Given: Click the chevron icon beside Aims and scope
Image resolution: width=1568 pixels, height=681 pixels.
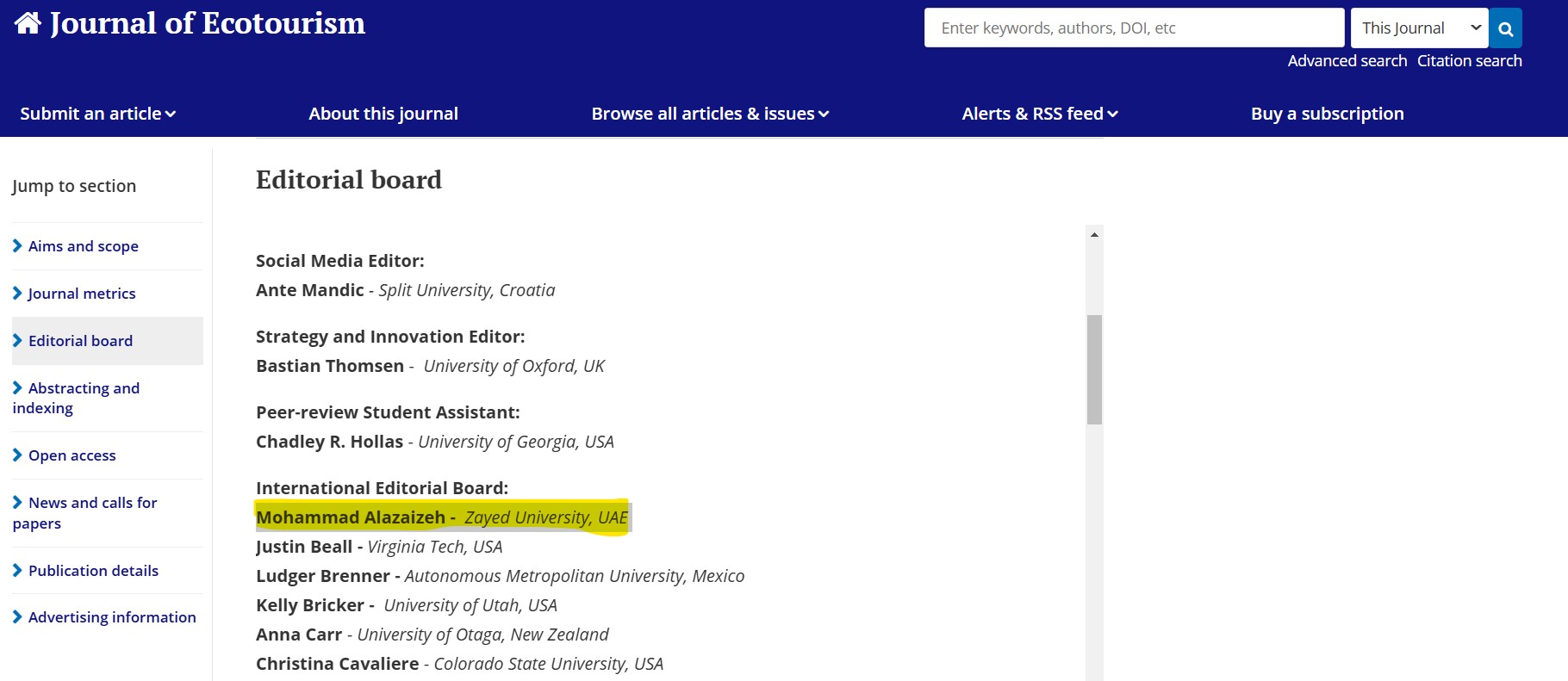Looking at the screenshot, I should tap(17, 246).
